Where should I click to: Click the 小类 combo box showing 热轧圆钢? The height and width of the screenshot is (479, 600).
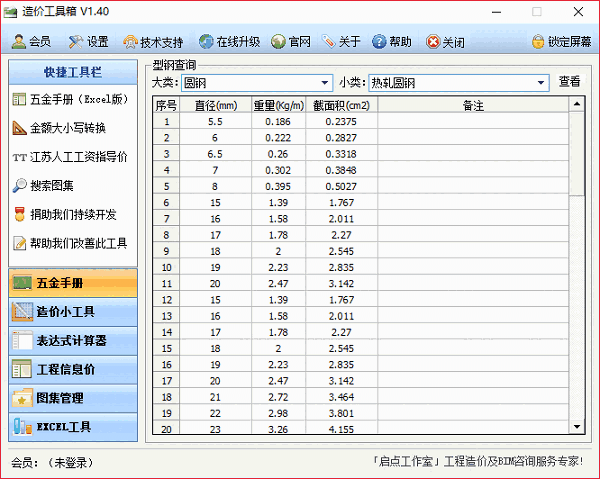click(x=459, y=83)
